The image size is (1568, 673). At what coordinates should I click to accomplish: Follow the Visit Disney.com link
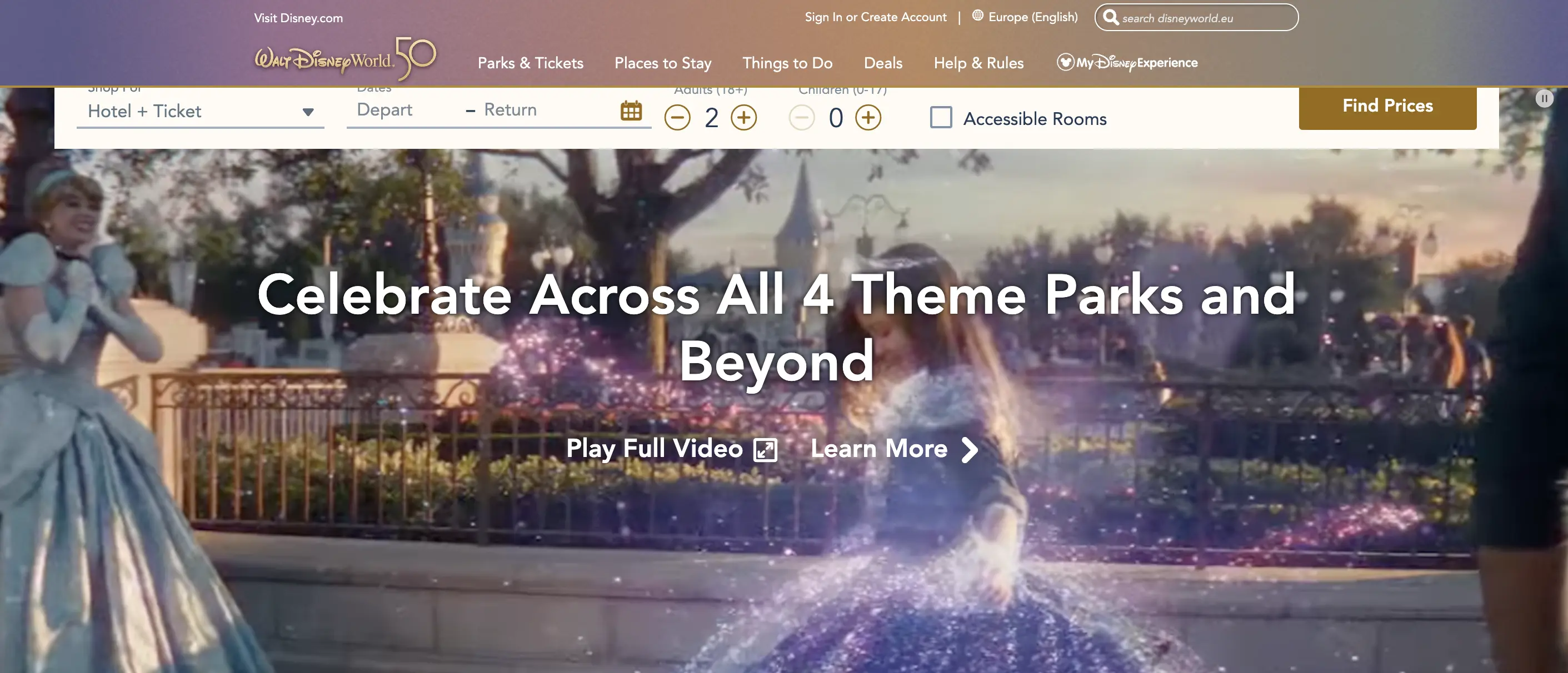point(298,18)
